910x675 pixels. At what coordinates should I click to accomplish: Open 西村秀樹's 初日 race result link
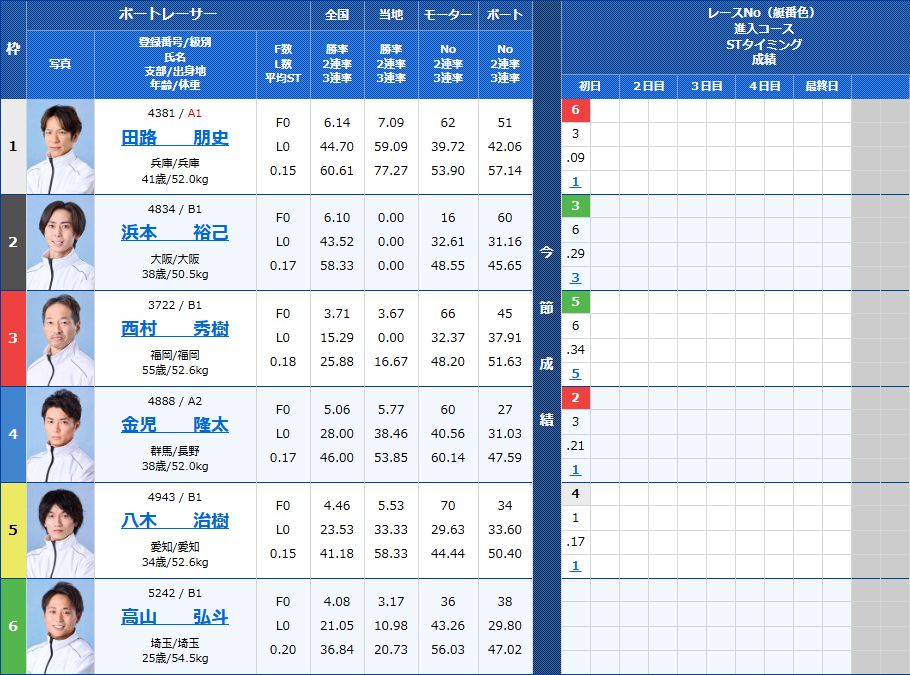pyautogui.click(x=574, y=372)
